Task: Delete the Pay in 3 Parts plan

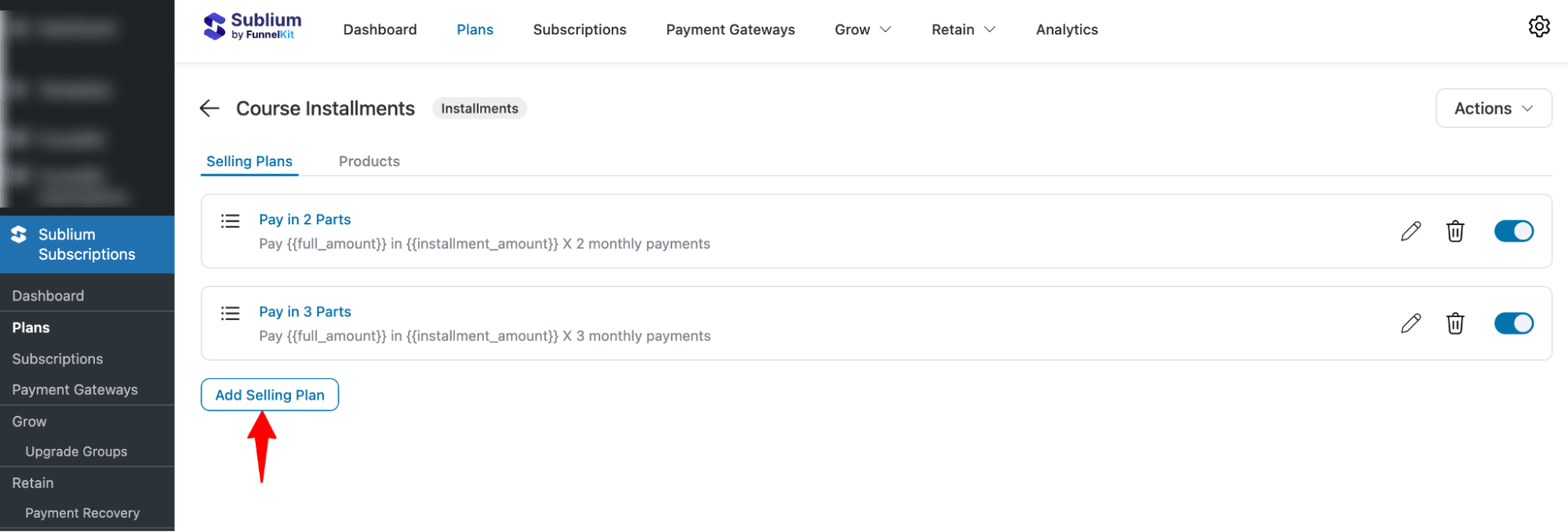Action: (x=1455, y=323)
